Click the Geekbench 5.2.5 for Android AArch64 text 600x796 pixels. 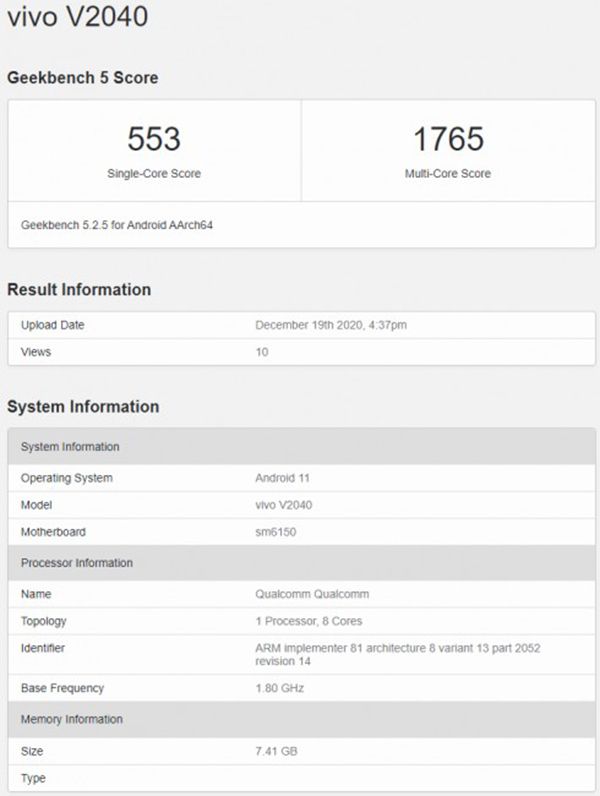117,225
